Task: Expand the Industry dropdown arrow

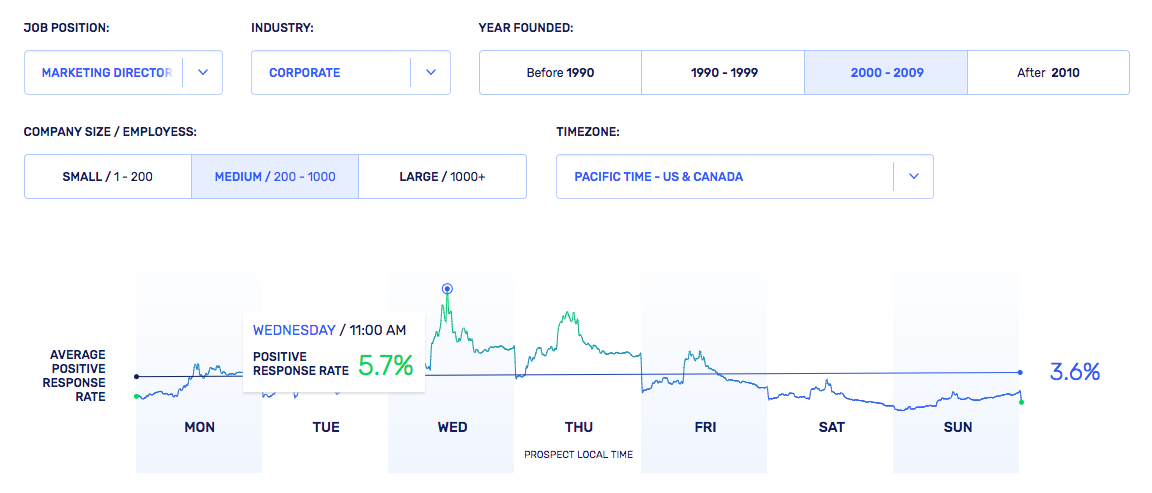Action: pyautogui.click(x=431, y=73)
